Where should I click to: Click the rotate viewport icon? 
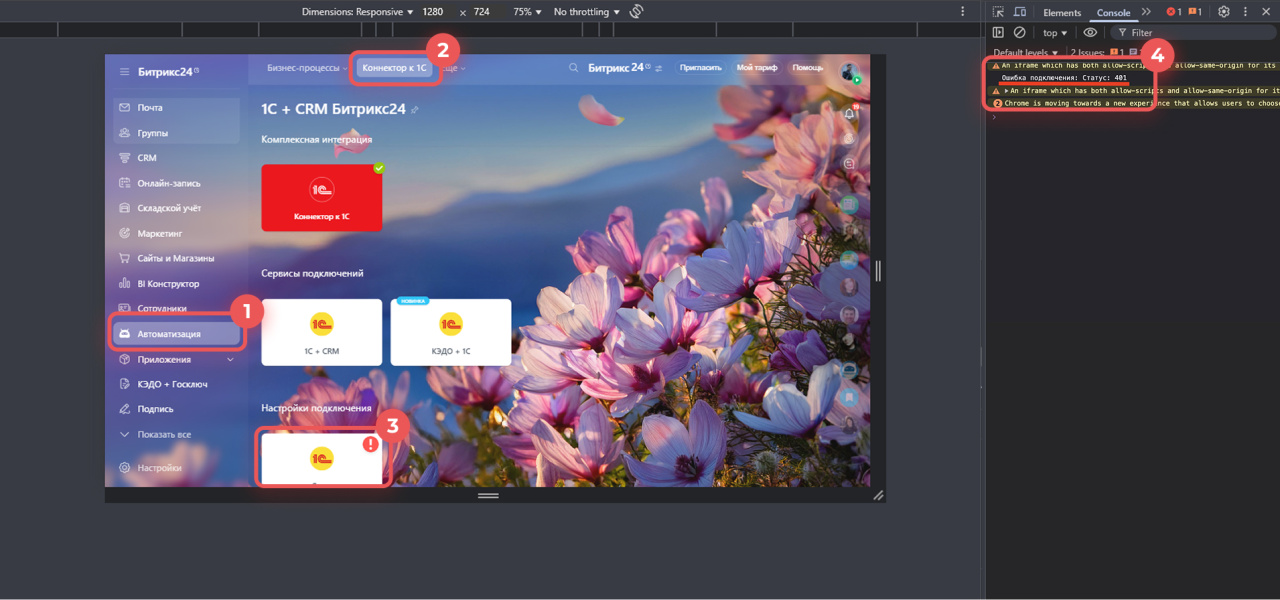click(637, 12)
